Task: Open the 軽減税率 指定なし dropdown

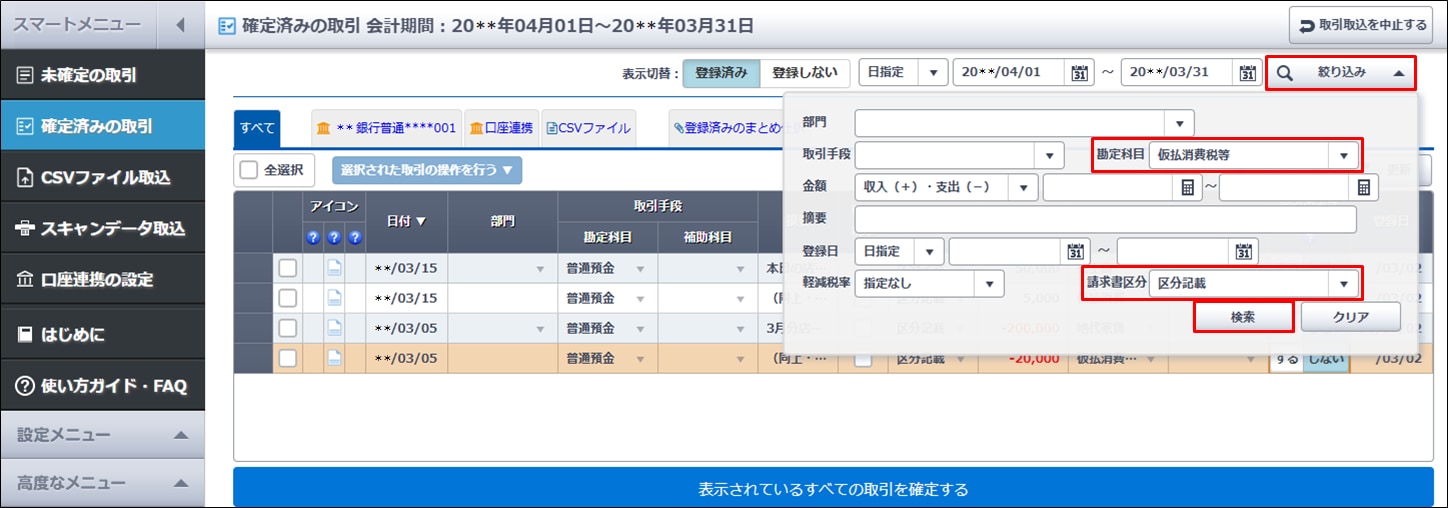Action: tap(988, 284)
